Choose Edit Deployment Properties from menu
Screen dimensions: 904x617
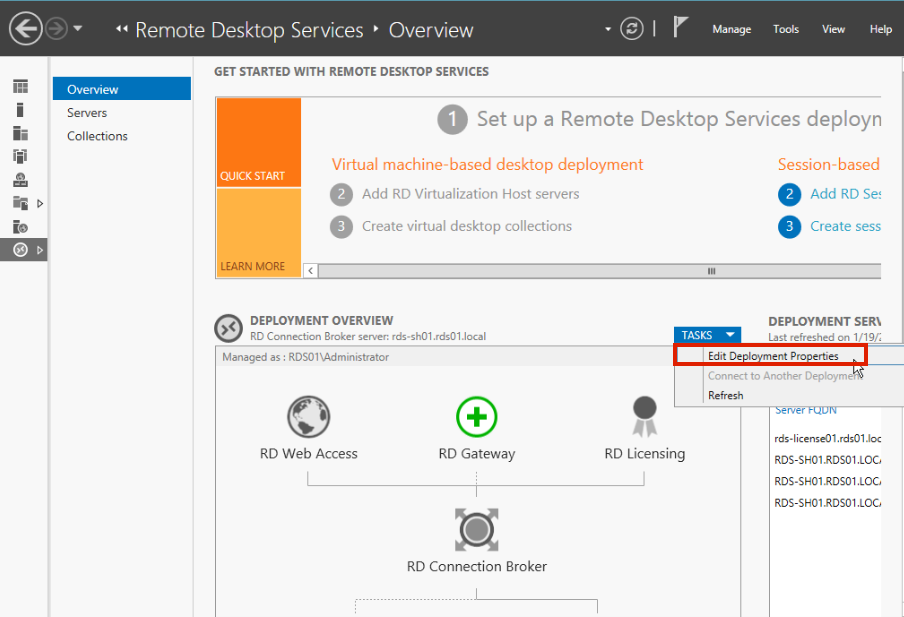772,356
